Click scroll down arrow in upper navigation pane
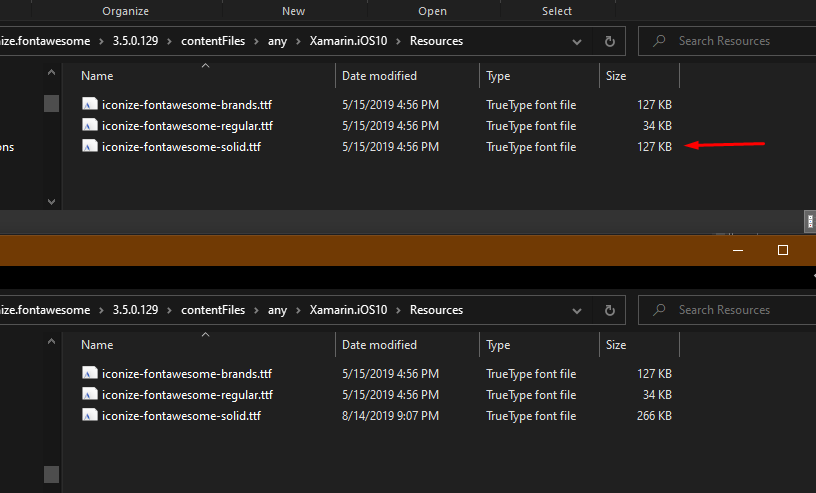This screenshot has height=493, width=816. [x=51, y=201]
